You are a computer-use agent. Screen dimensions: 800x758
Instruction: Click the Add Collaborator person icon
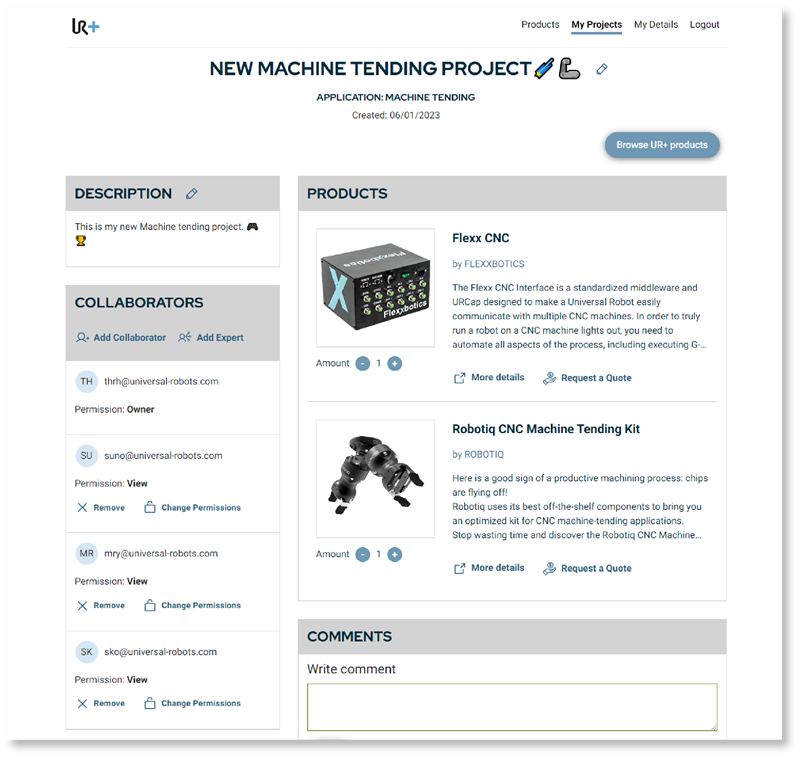pos(82,337)
